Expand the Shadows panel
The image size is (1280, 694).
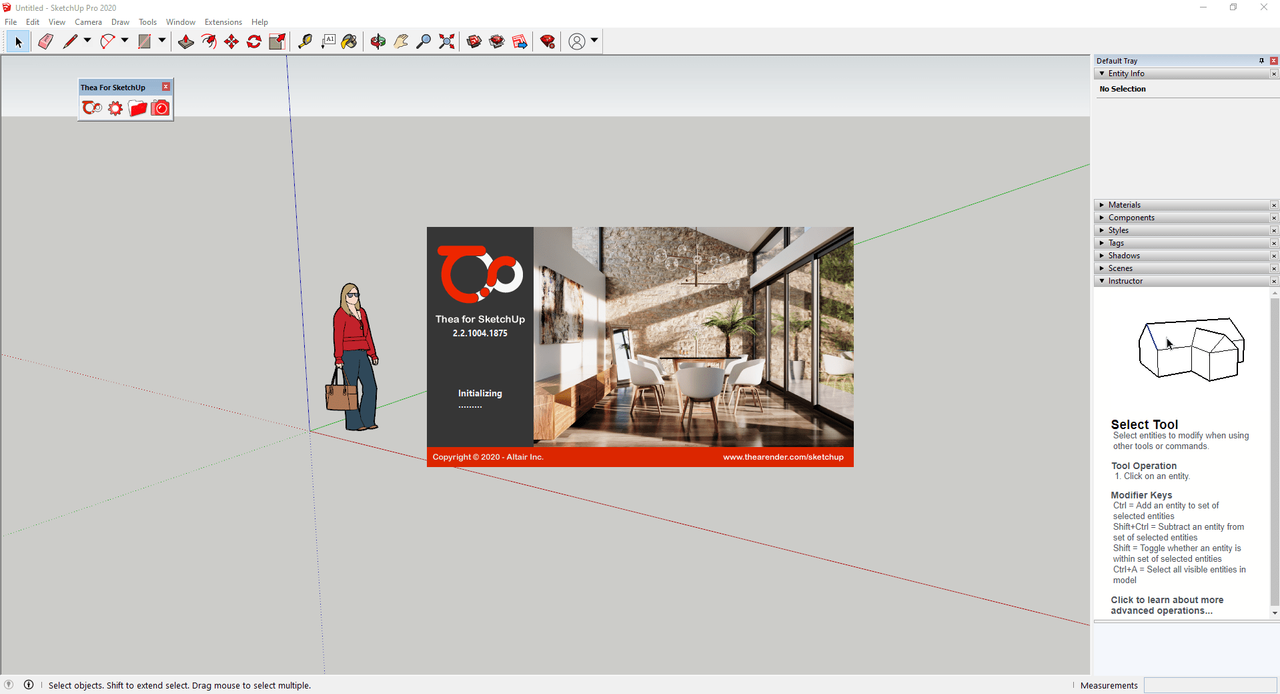[1102, 256]
